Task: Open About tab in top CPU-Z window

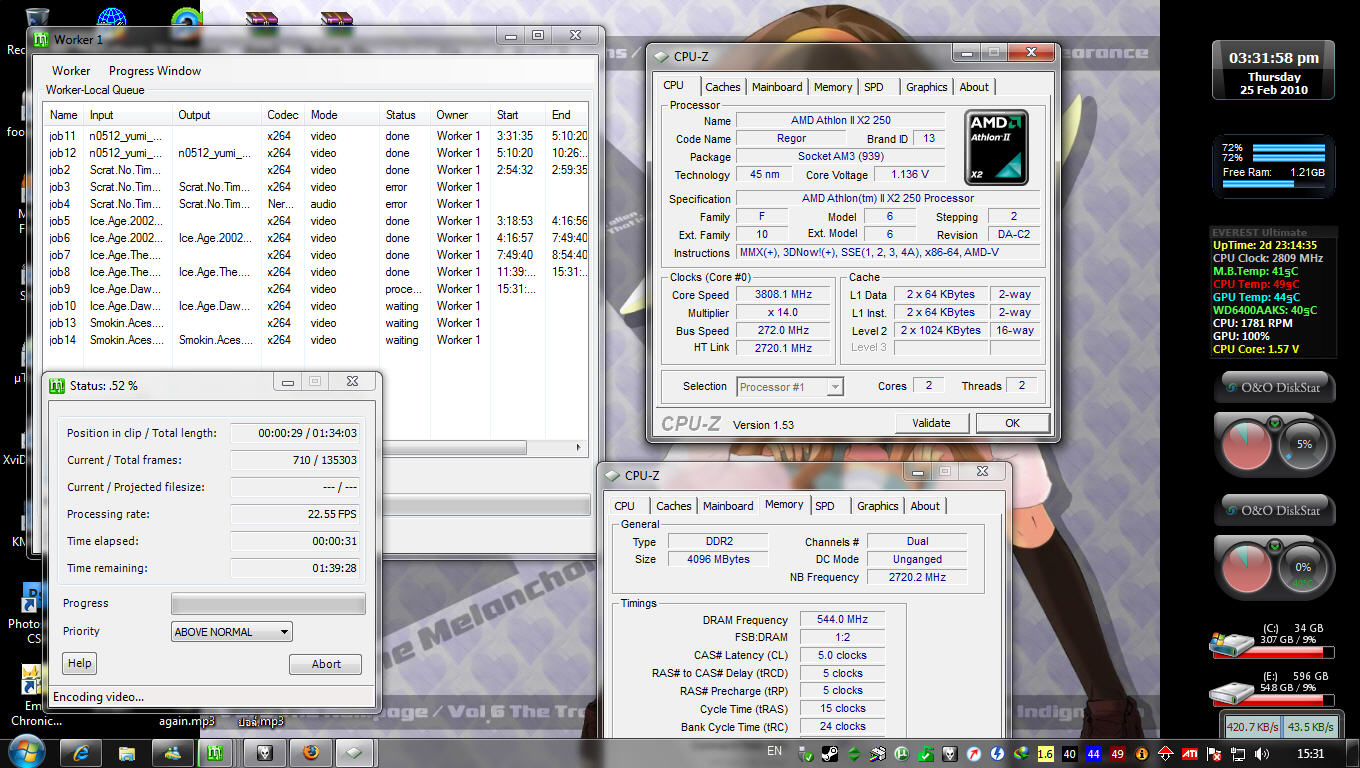Action: click(974, 87)
